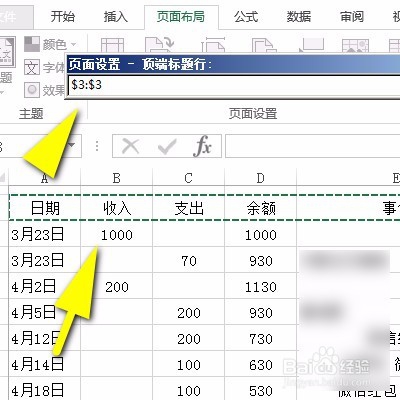This screenshot has width=400, height=400.
Task: Click the 4月18日 date cell
Action: [x=45, y=389]
